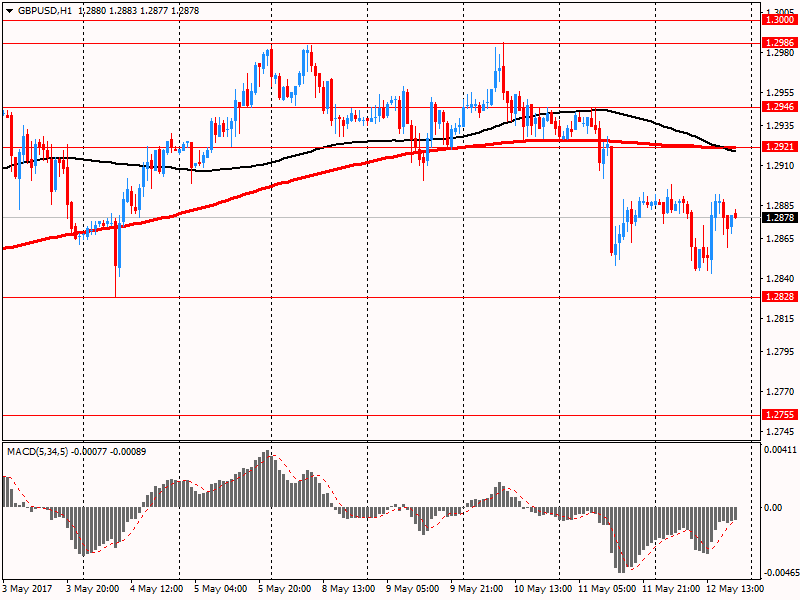Click the 5 May 04:00 time label
The height and width of the screenshot is (600, 800).
point(220,589)
